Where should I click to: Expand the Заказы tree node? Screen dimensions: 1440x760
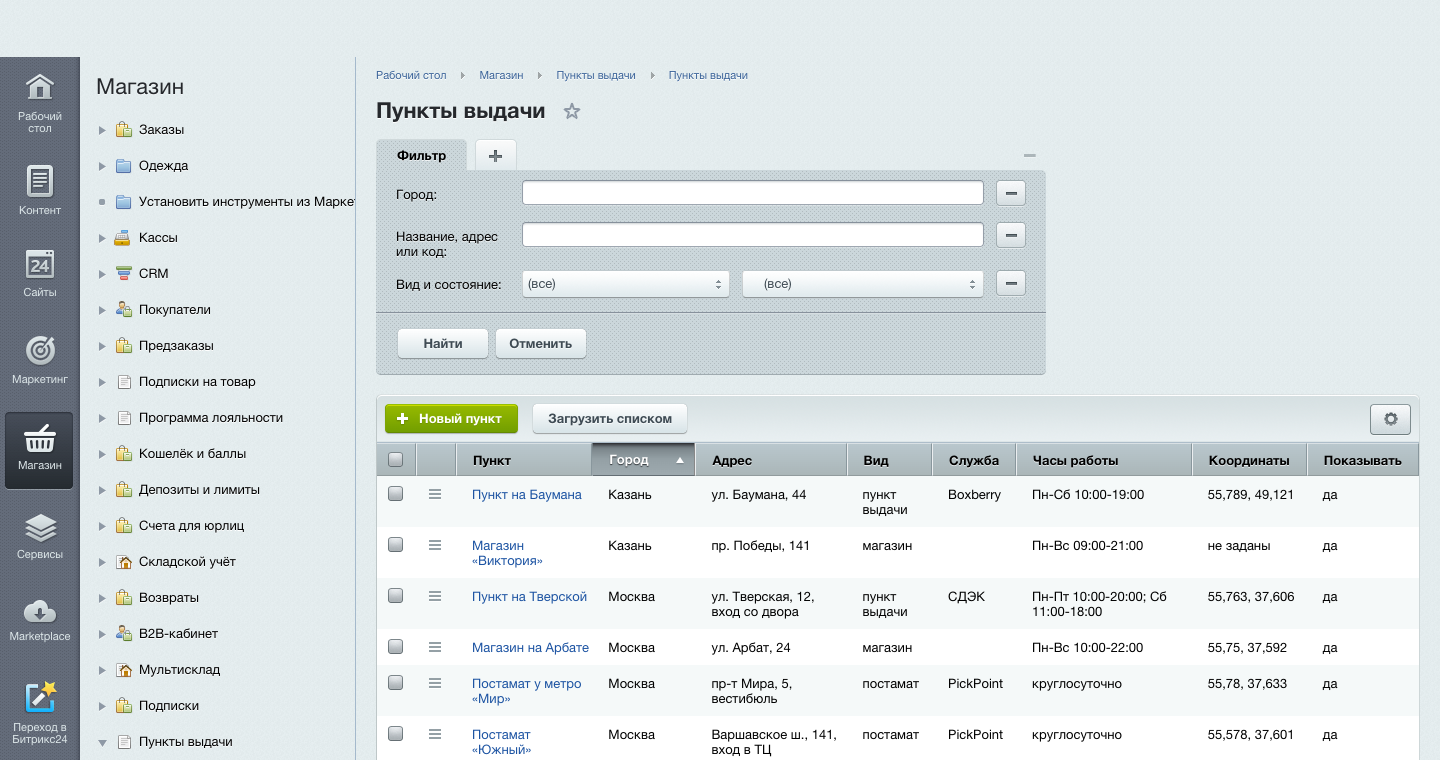click(102, 130)
